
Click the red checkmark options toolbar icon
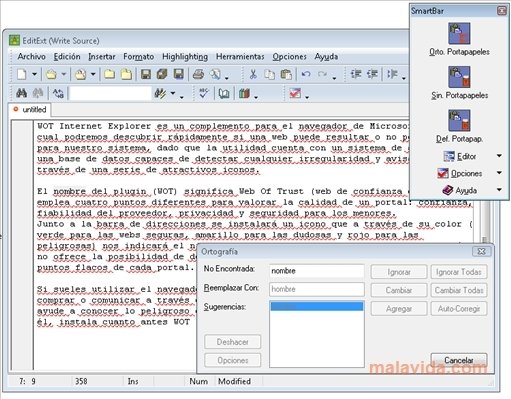pyautogui.click(x=295, y=93)
